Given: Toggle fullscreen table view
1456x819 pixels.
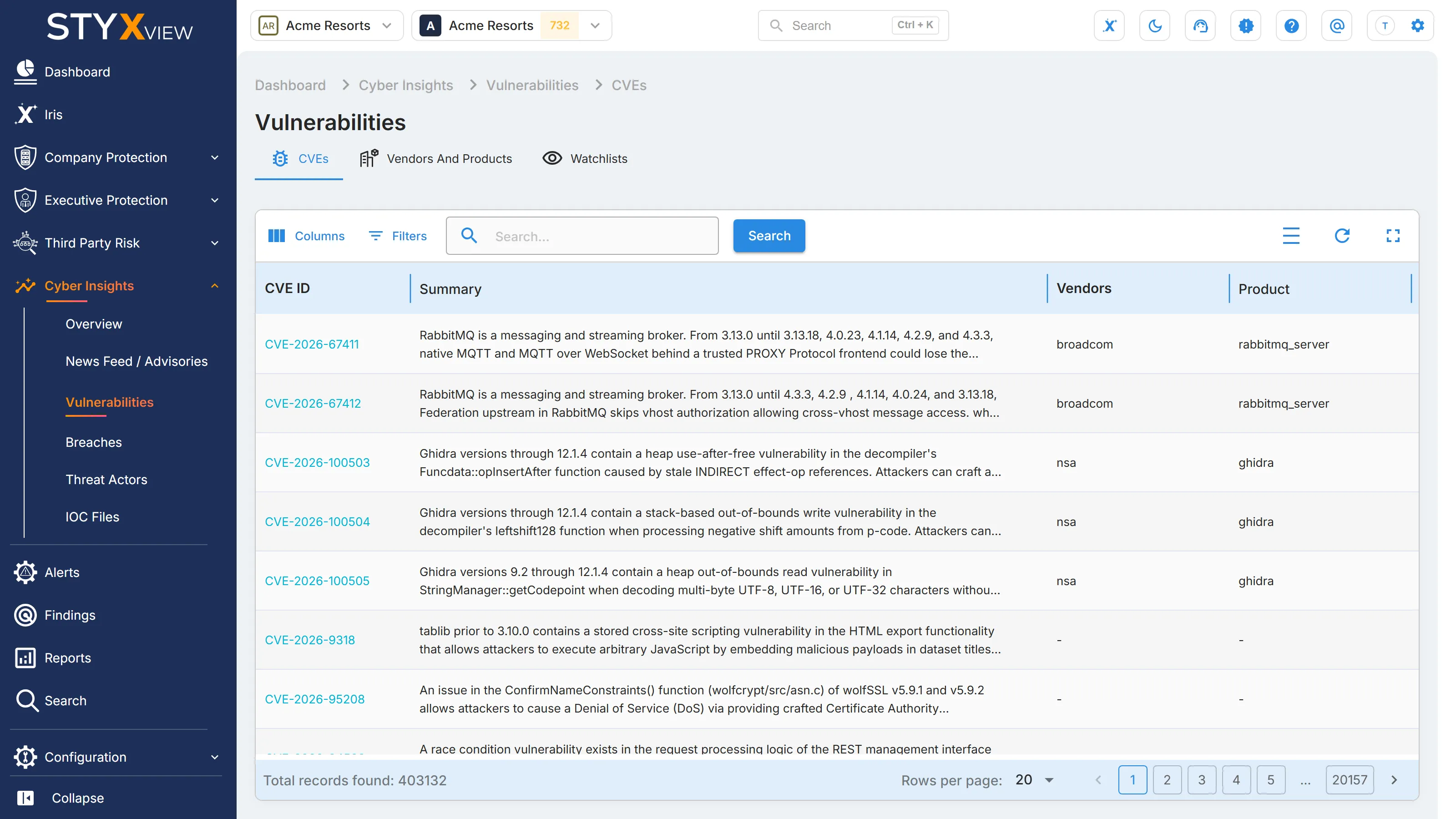Looking at the screenshot, I should coord(1393,236).
